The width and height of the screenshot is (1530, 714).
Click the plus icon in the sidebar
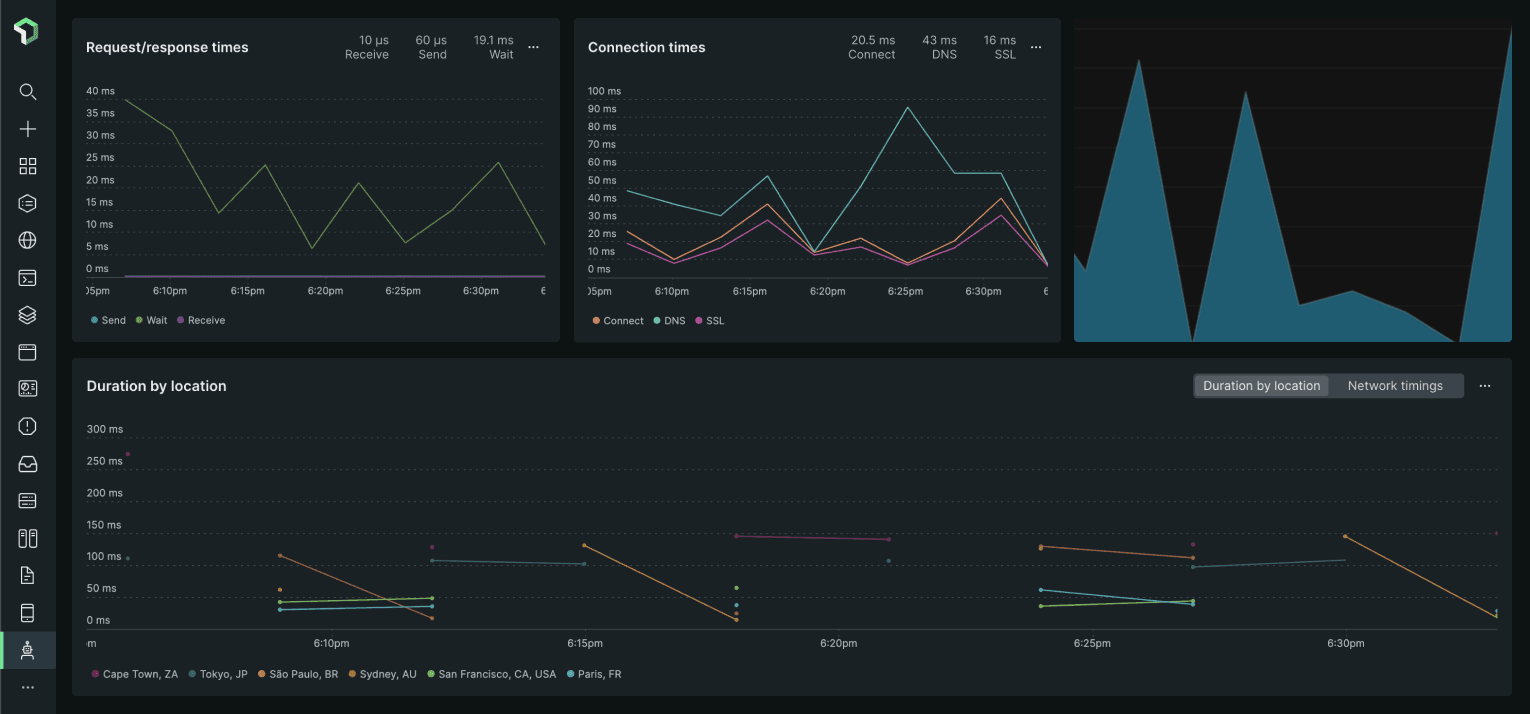pyautogui.click(x=28, y=129)
